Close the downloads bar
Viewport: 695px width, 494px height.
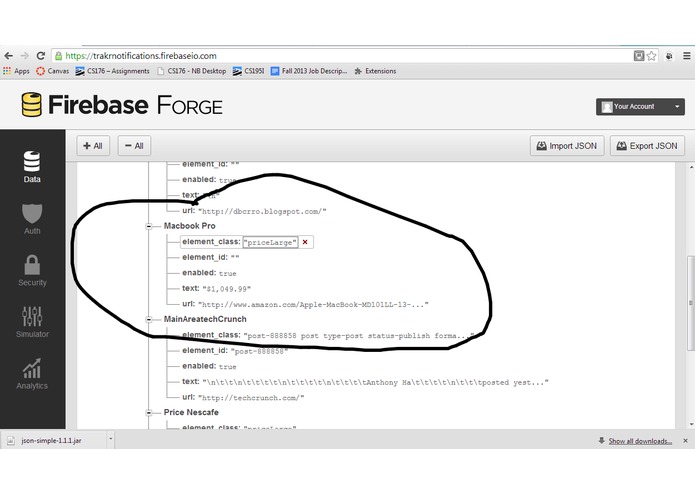[x=685, y=441]
